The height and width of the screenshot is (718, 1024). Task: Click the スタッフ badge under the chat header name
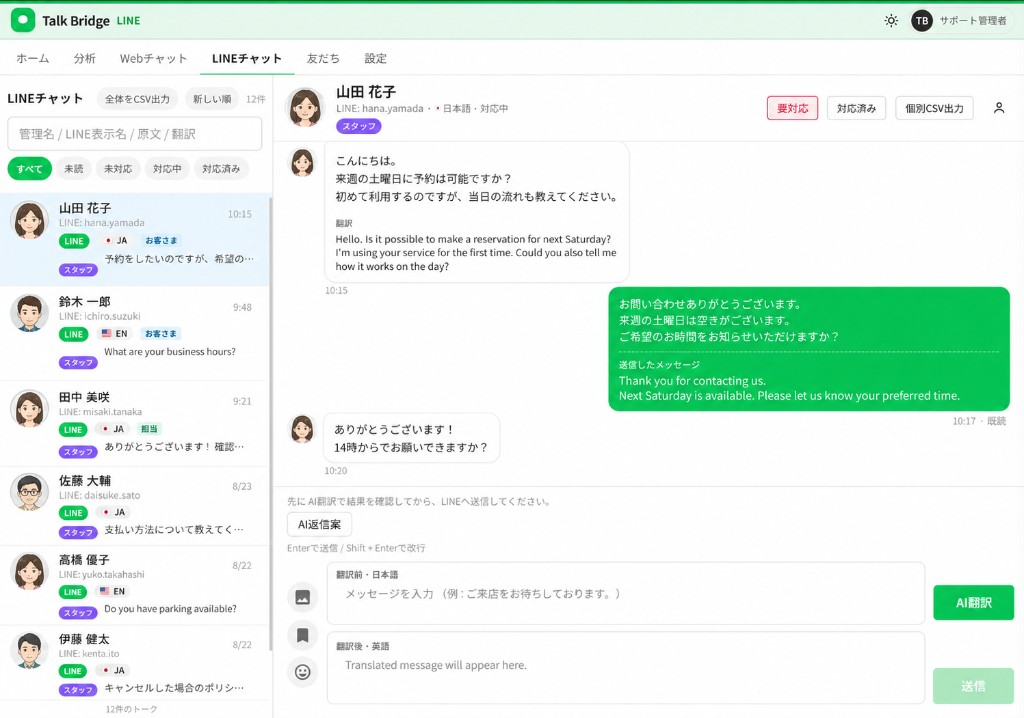coord(359,126)
